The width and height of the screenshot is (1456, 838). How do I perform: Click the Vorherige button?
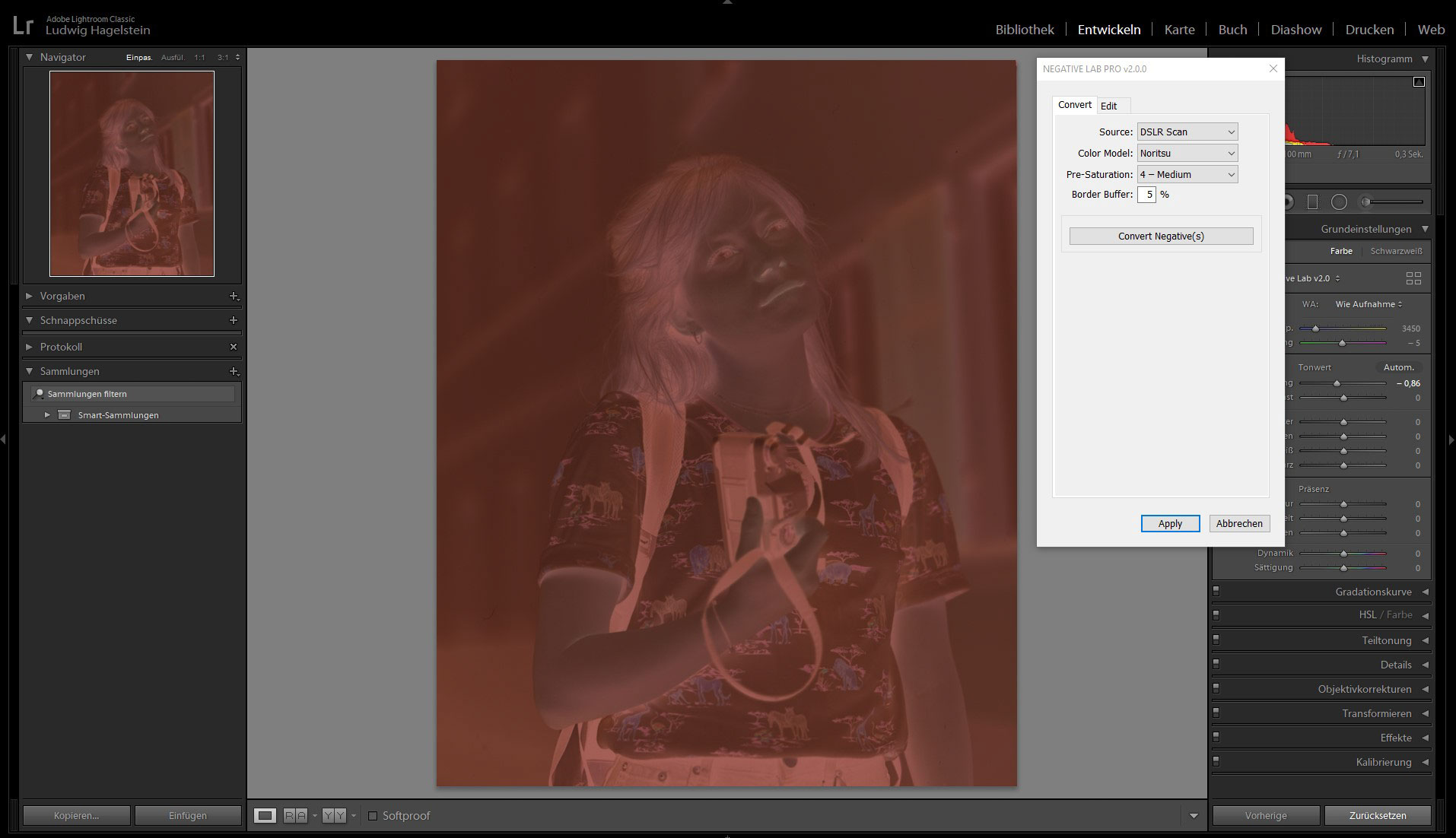[x=1266, y=815]
